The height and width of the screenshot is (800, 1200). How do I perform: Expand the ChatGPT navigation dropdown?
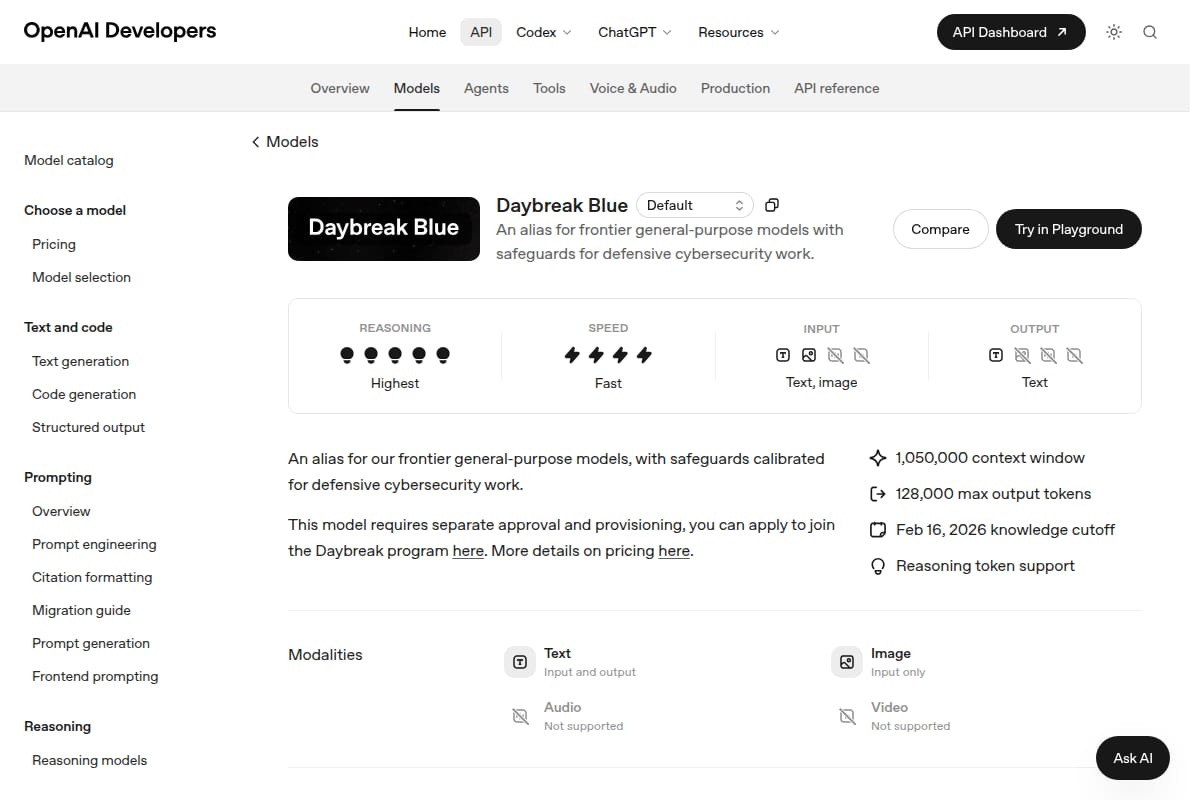pos(635,32)
